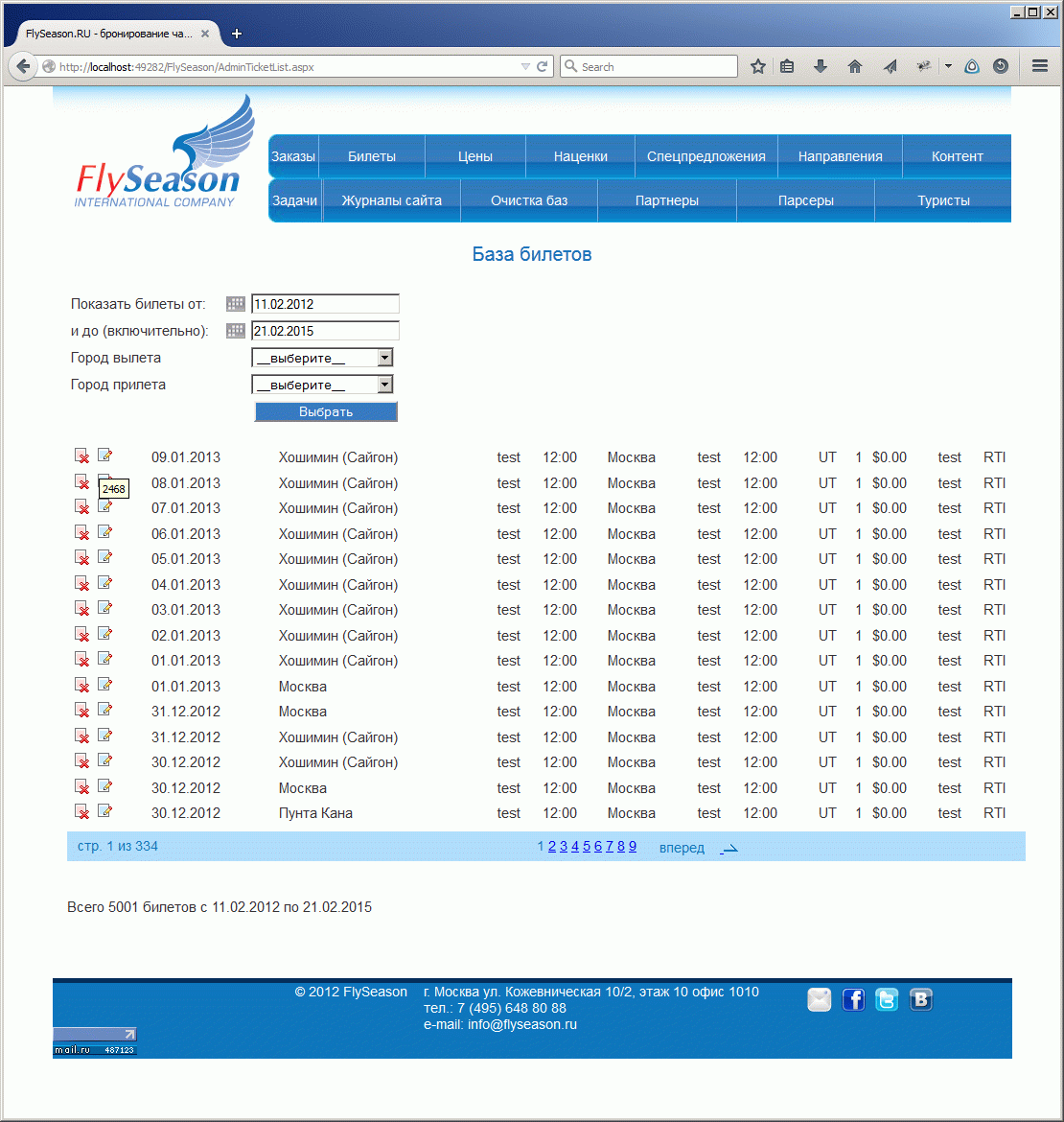Click the FlySeason logo
This screenshot has height=1122, width=1064.
click(166, 152)
